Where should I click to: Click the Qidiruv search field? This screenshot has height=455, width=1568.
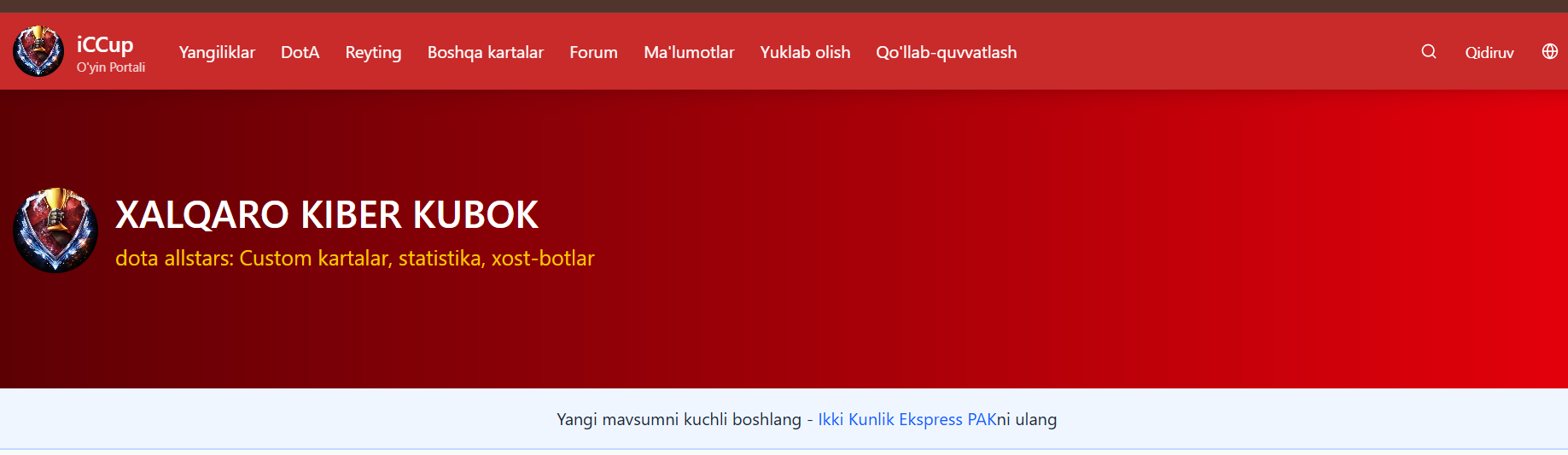(x=1489, y=53)
